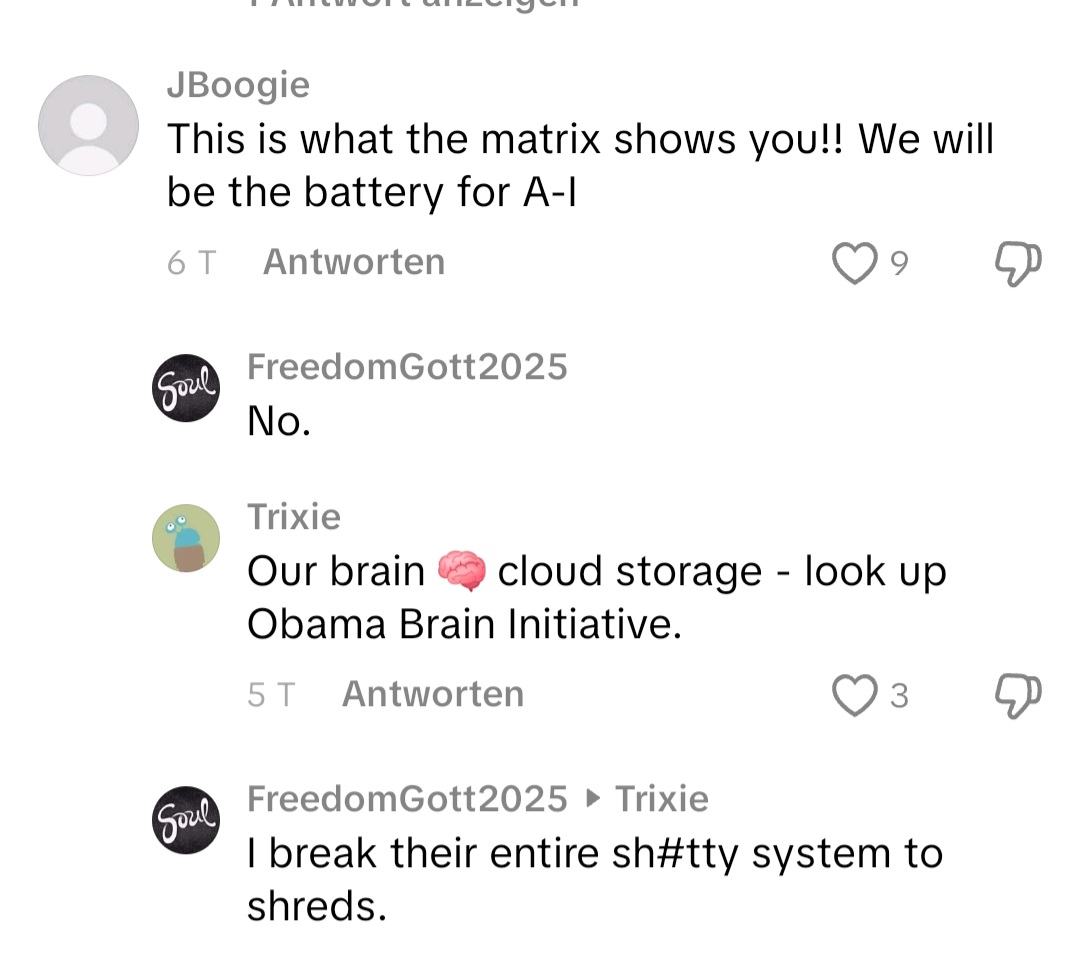Viewport: 1080px width, 969px height.
Task: Open JBoogie's gray profile avatar
Action: point(88,125)
